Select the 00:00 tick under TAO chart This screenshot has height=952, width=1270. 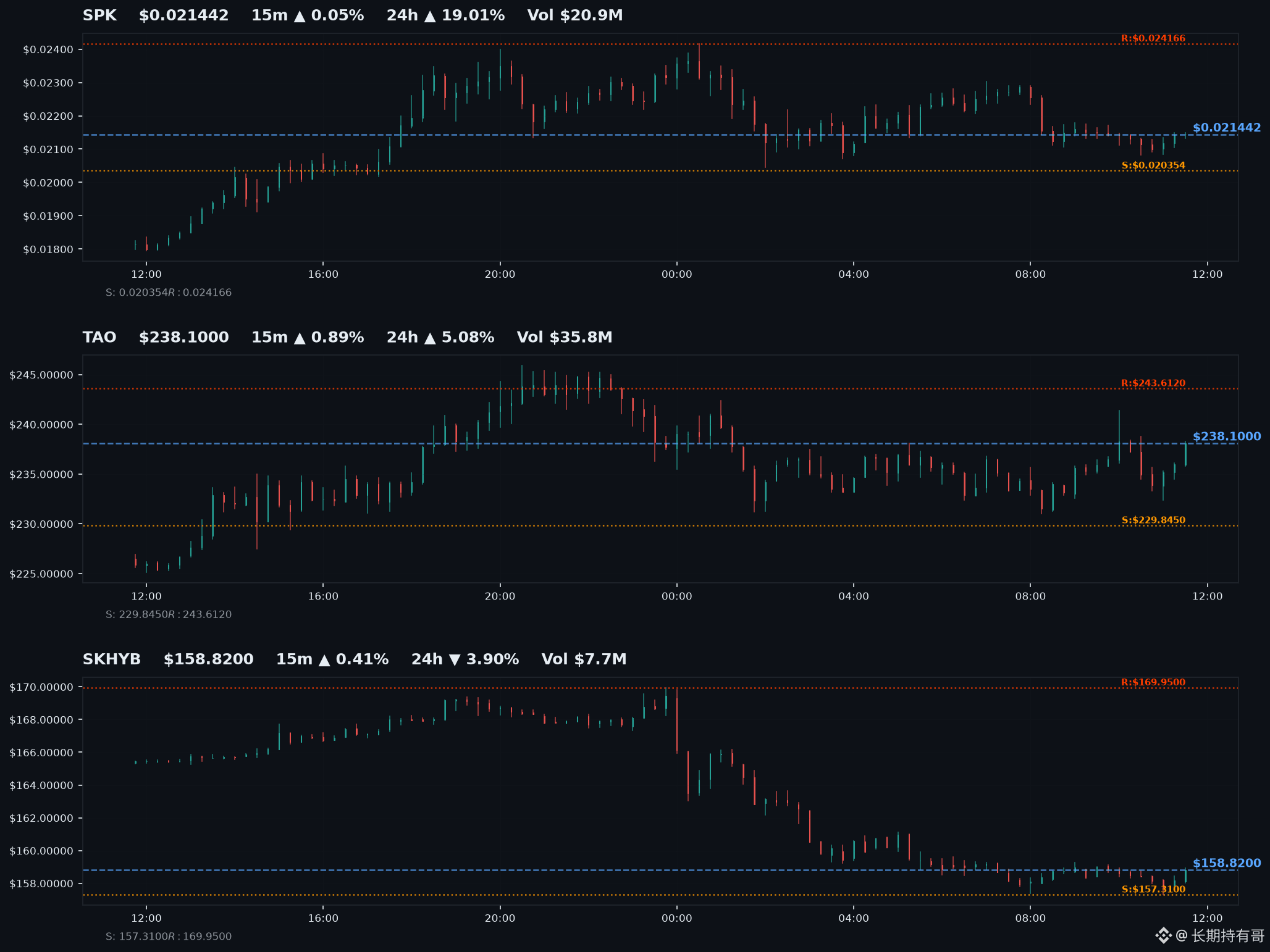tap(677, 596)
